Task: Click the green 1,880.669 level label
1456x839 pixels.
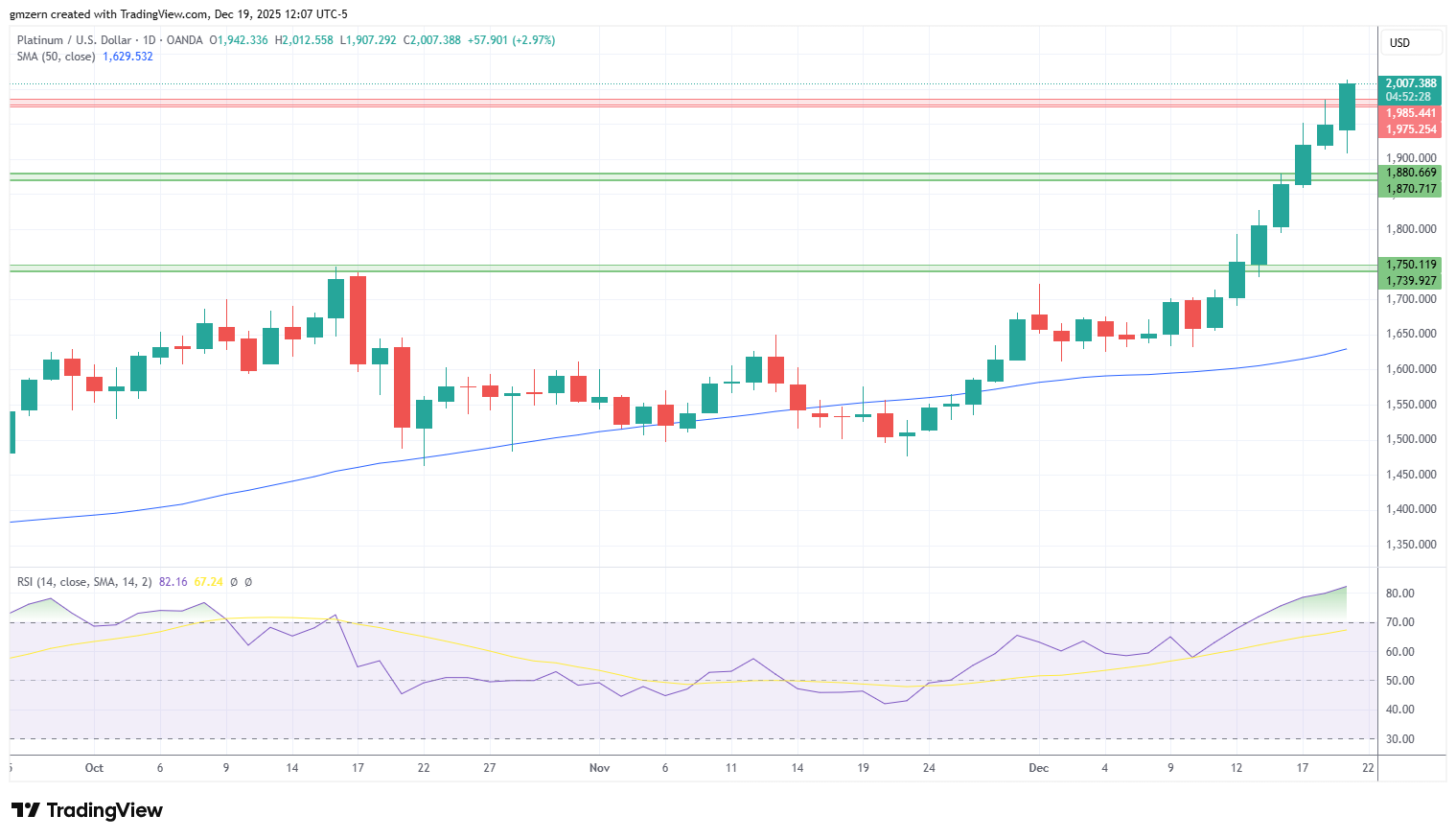Action: tap(1410, 173)
